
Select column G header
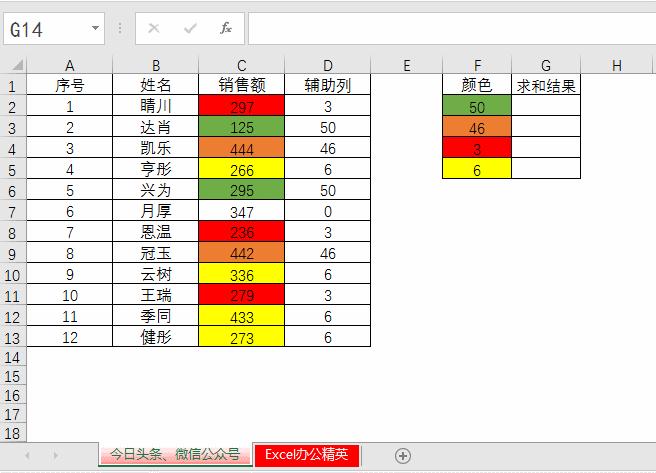pos(546,65)
